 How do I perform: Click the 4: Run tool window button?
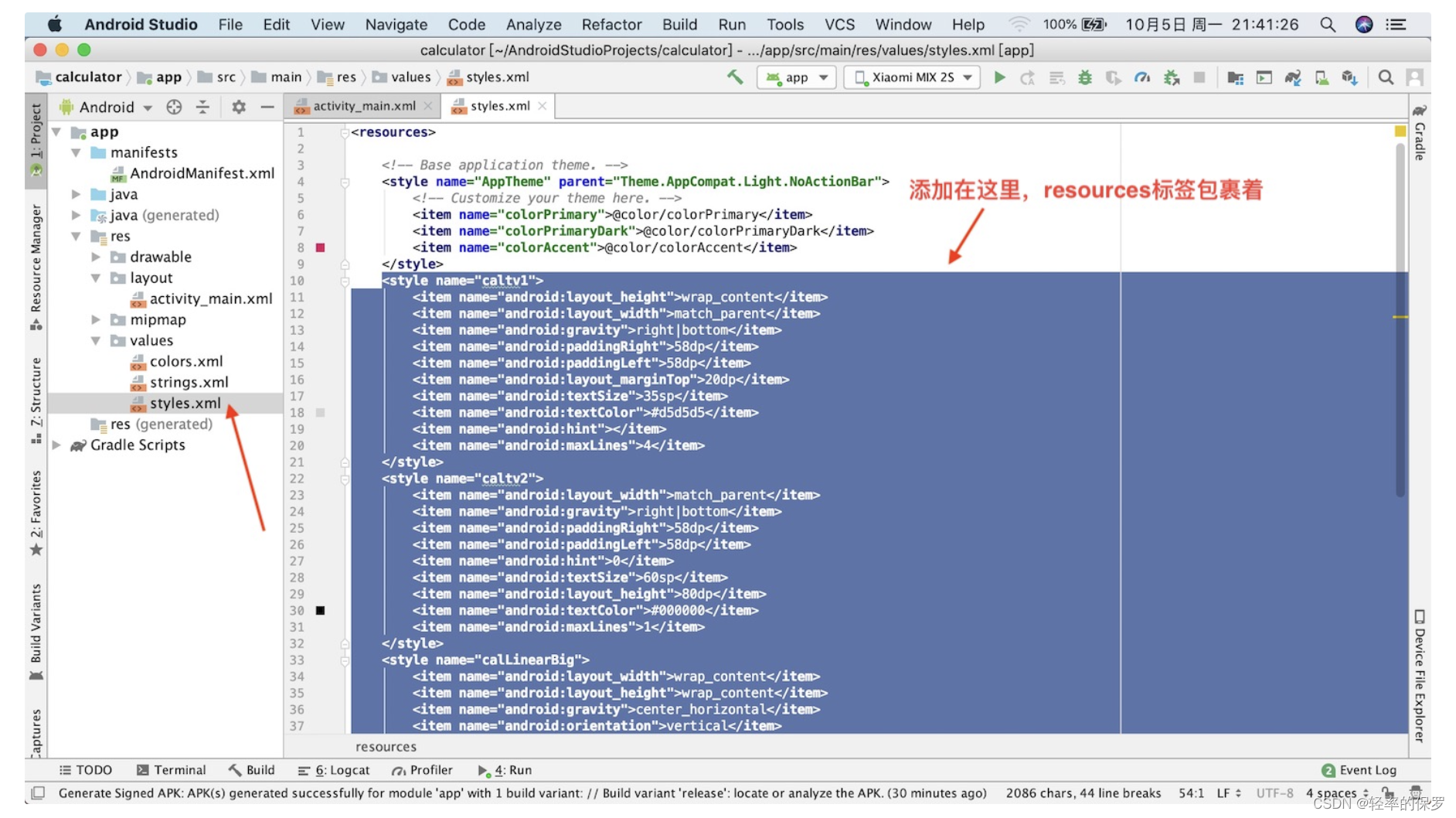click(x=505, y=770)
